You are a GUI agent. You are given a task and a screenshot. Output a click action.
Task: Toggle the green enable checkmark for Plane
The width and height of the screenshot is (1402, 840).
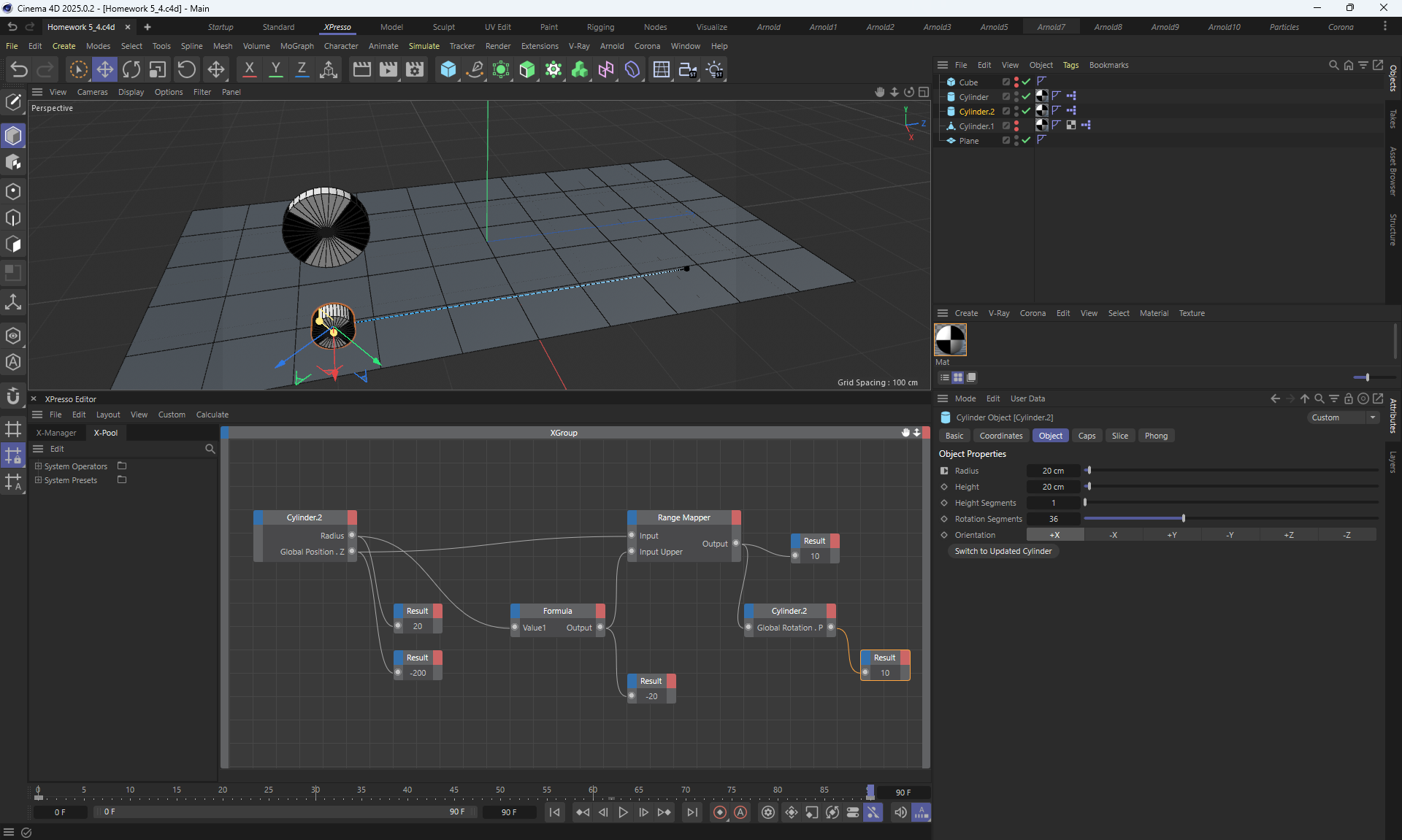[1026, 140]
